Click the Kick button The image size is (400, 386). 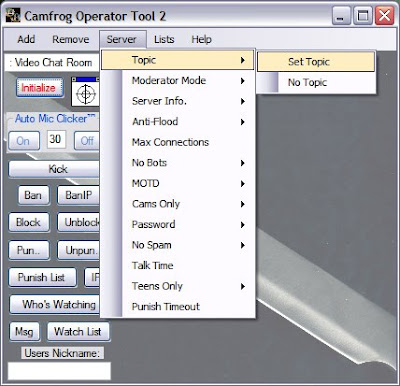click(x=55, y=169)
